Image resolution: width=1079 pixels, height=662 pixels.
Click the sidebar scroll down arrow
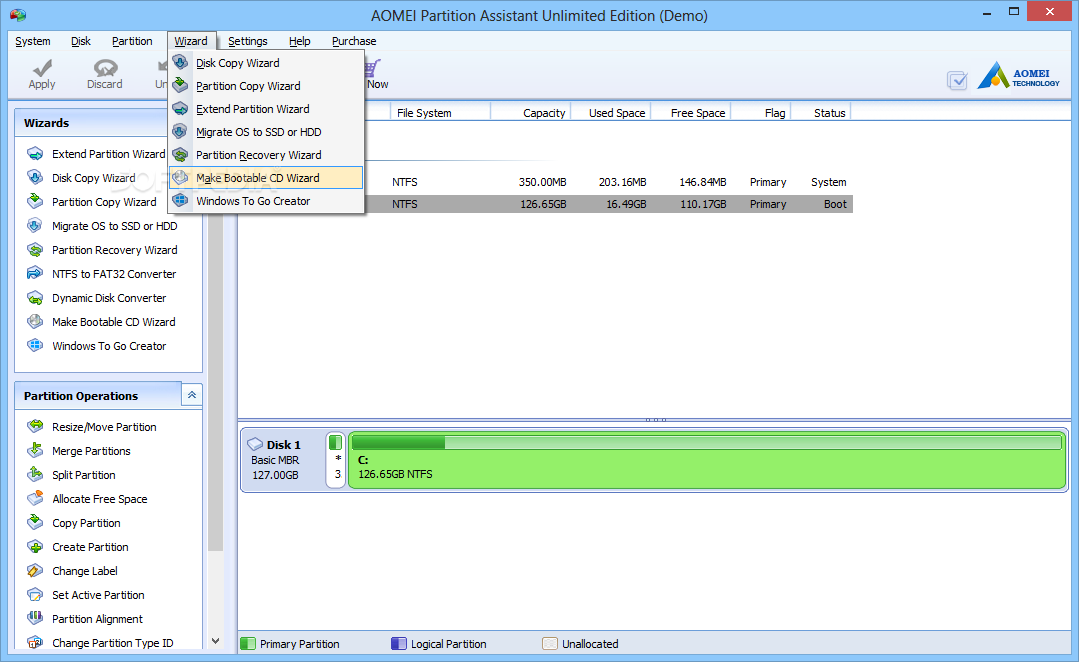click(x=215, y=641)
